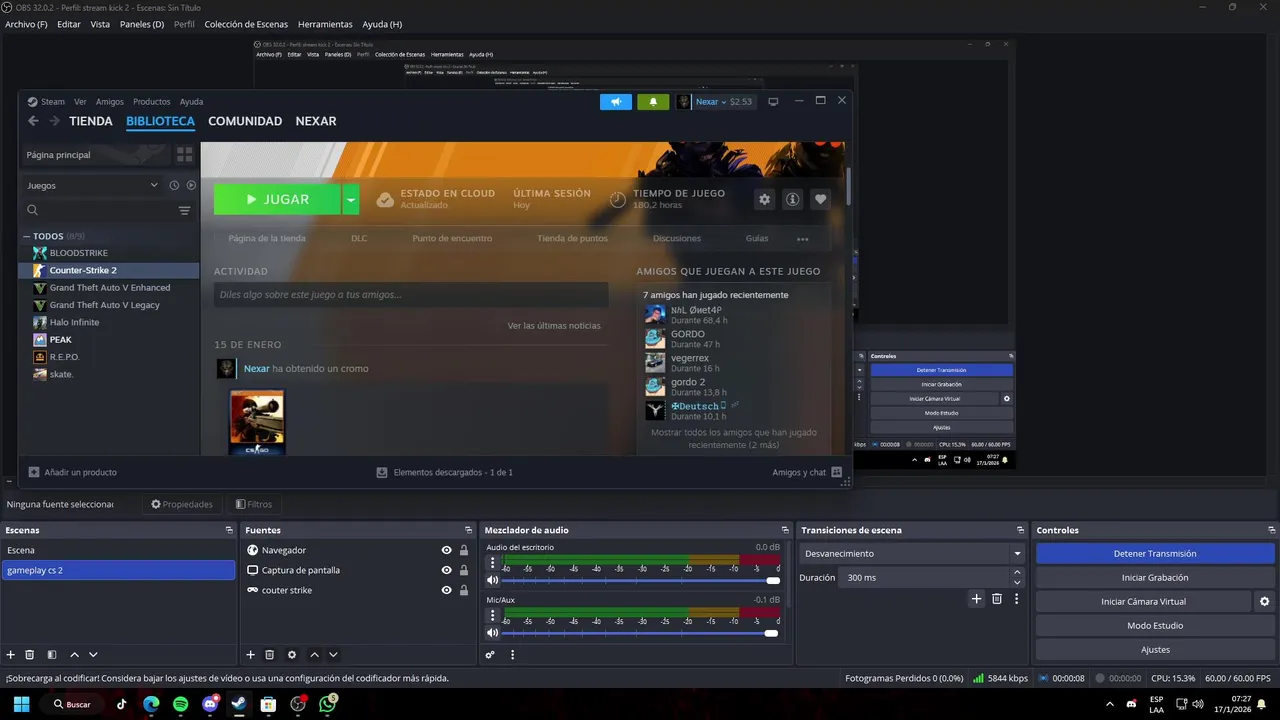Click Steam's game info icon
1280x720 pixels.
pos(793,199)
